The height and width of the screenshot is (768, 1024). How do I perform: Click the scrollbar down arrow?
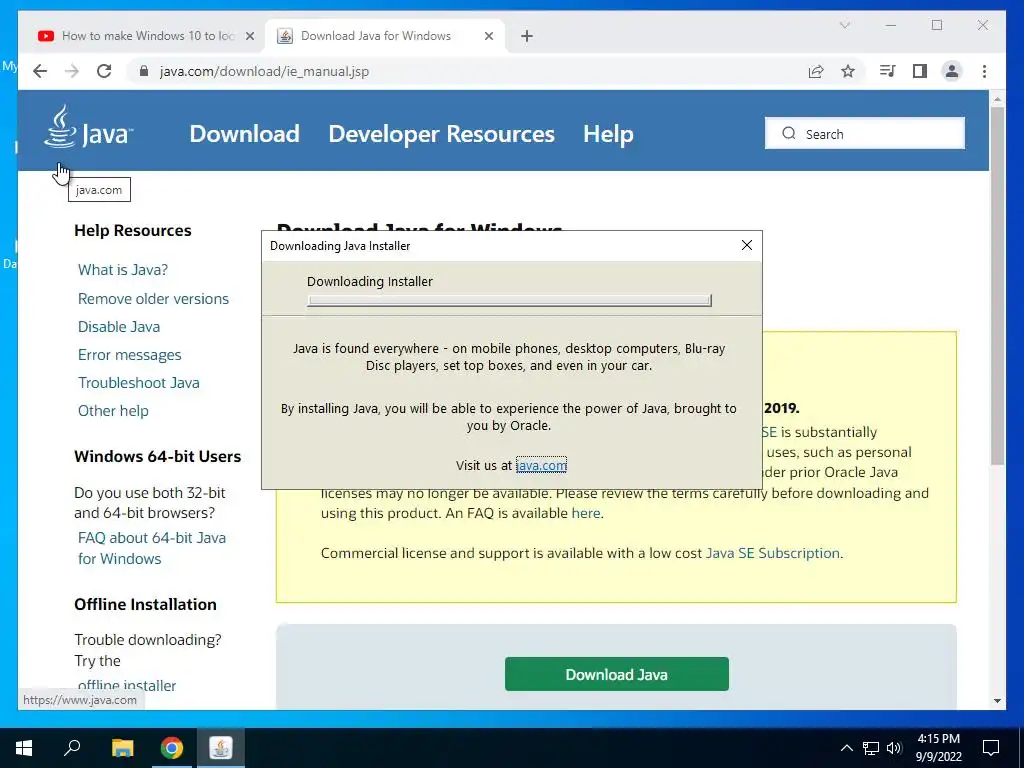click(997, 701)
